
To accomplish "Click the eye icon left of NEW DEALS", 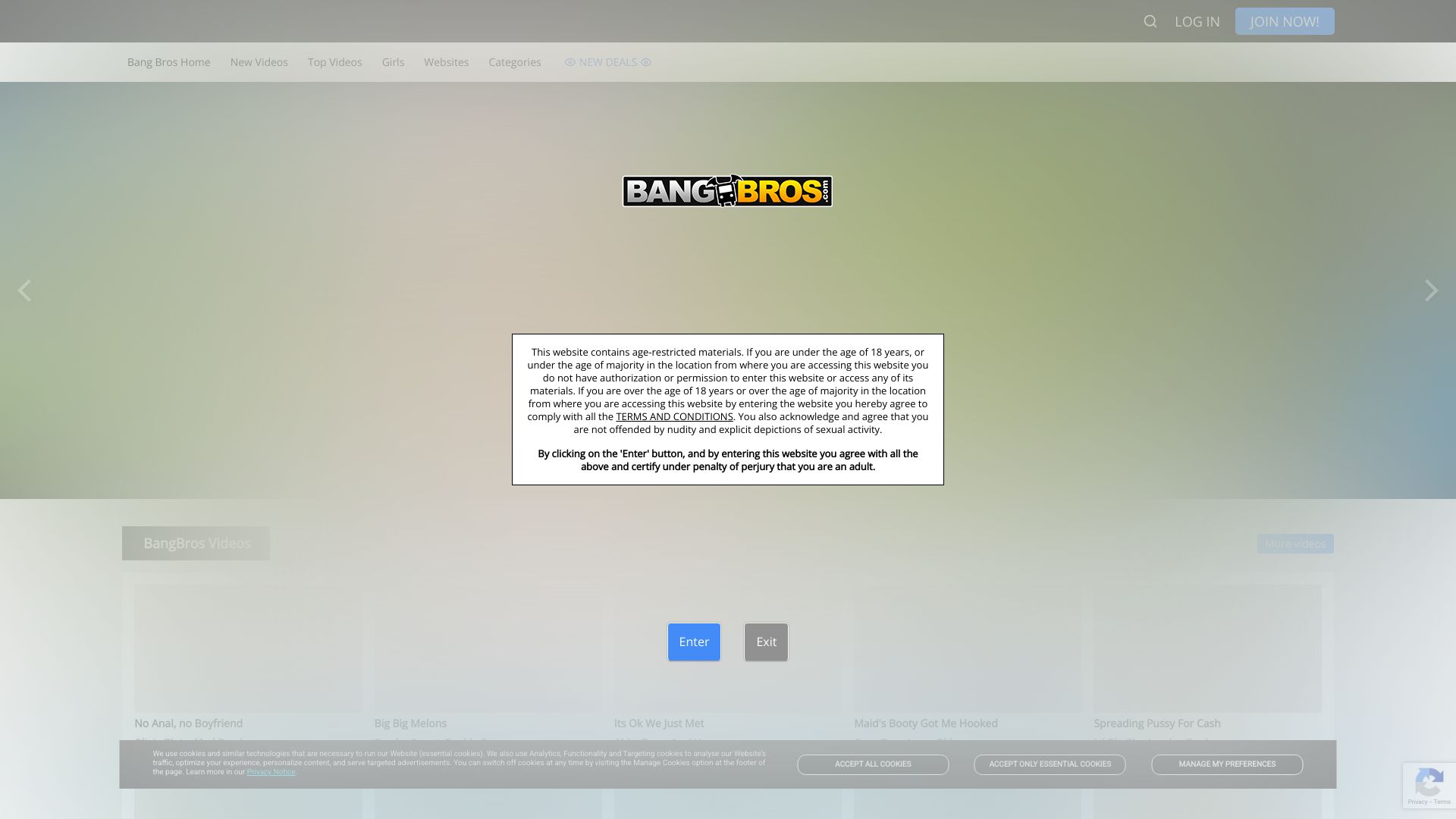I will [x=570, y=62].
